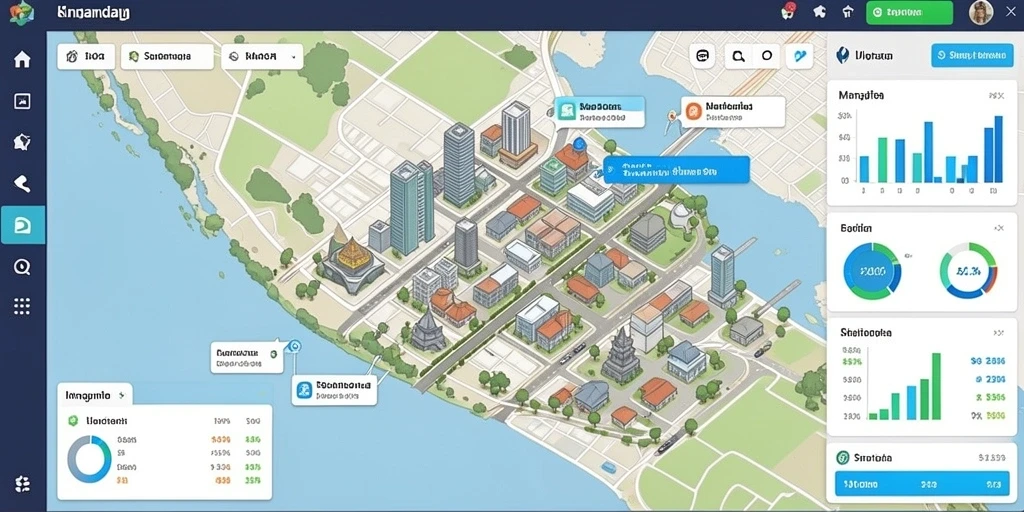The height and width of the screenshot is (512, 1024).
Task: Click the magnifier icon in left sidebar
Action: click(x=22, y=266)
